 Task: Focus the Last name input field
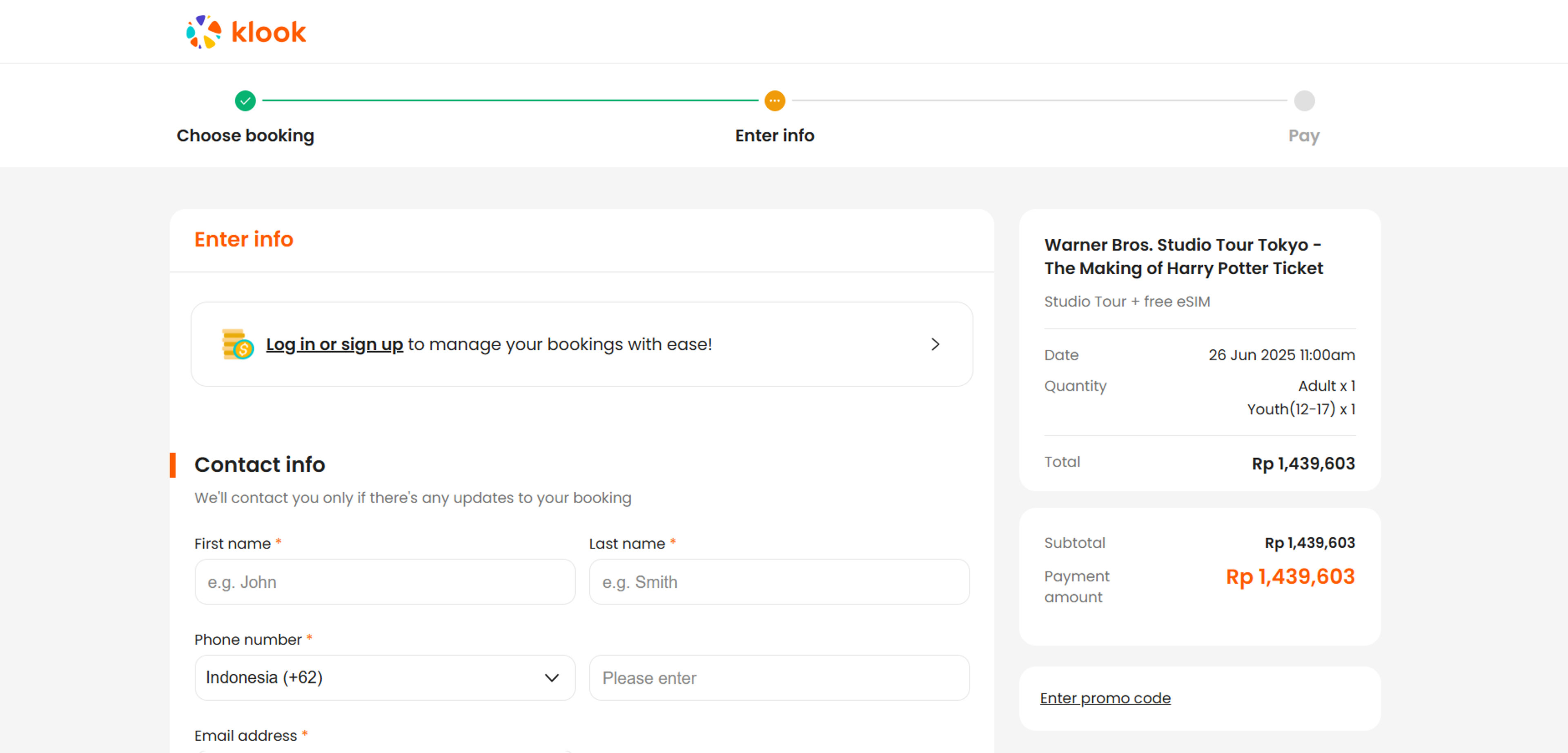779,582
